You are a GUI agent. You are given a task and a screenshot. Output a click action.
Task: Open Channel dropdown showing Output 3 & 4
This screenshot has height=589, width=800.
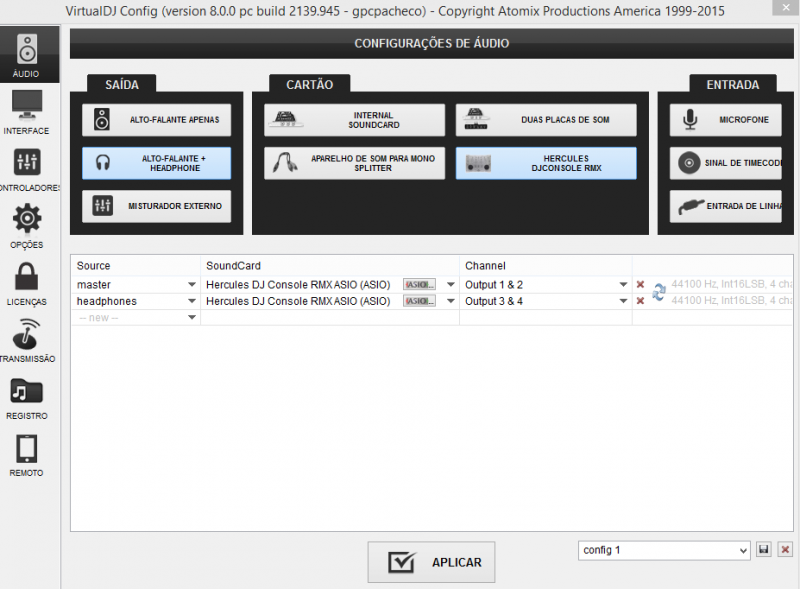(x=622, y=301)
